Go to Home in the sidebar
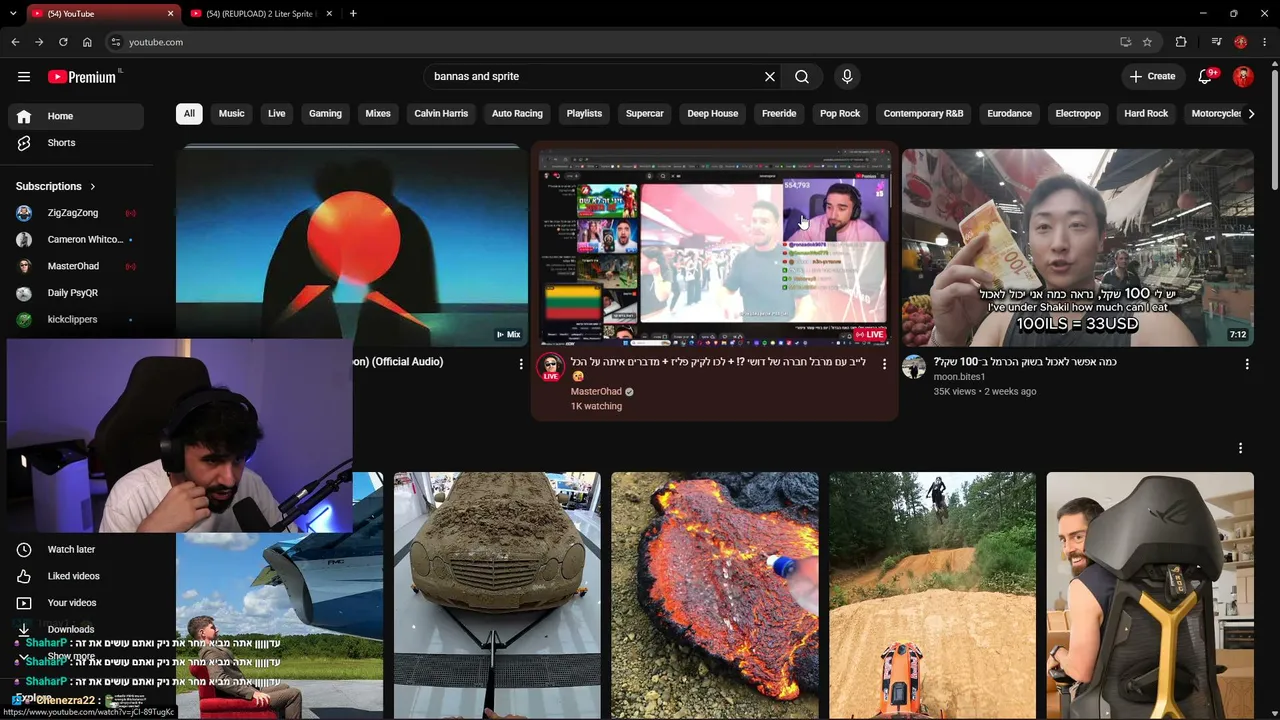 76,116
